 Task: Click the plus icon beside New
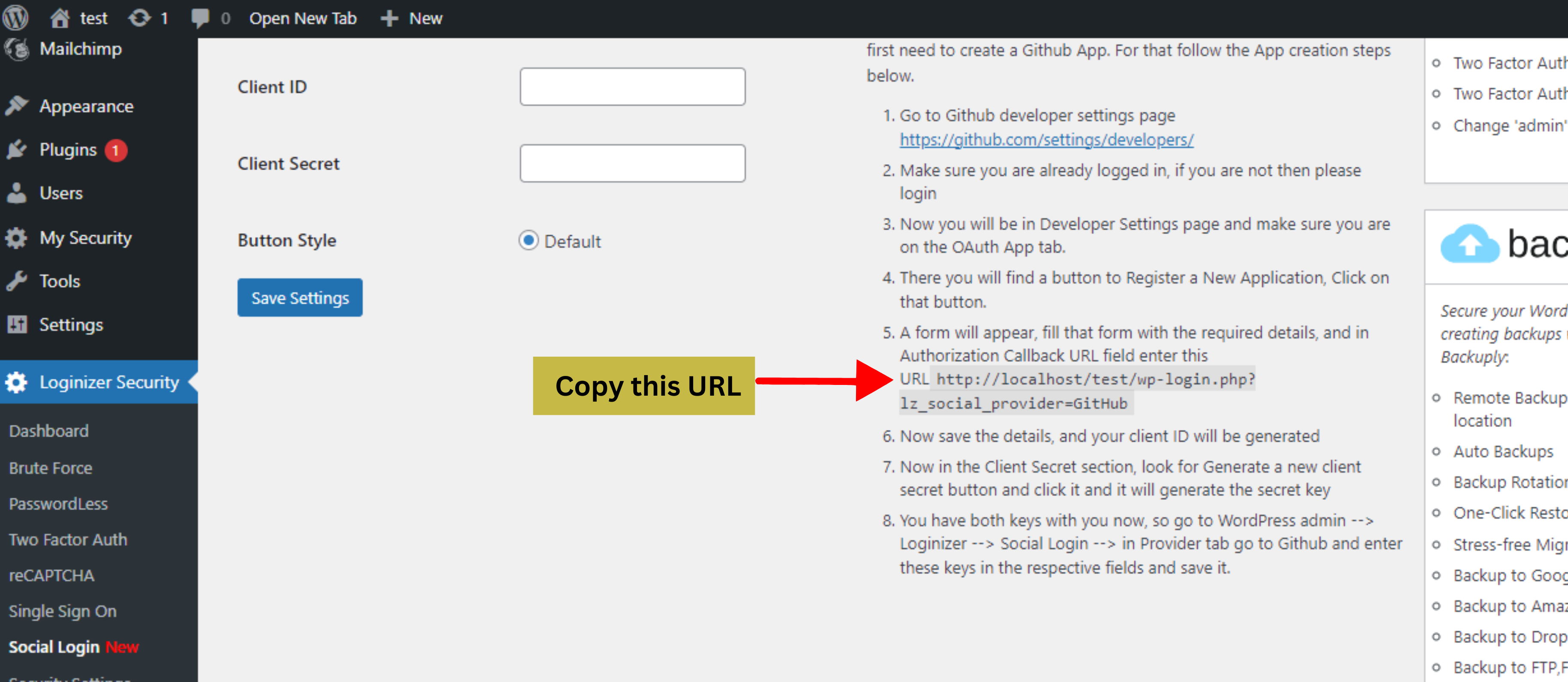[x=390, y=18]
